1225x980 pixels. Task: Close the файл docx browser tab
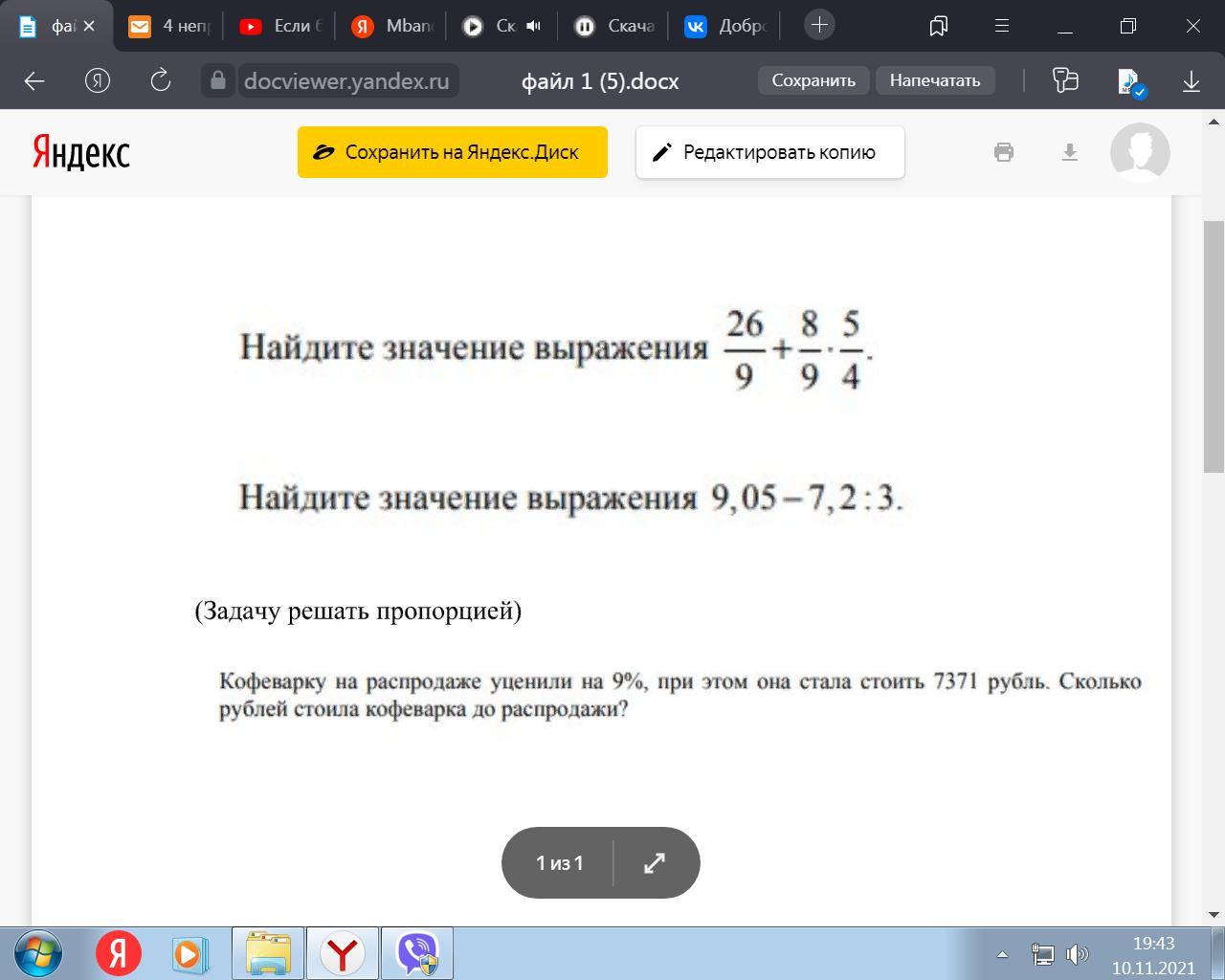[x=89, y=26]
